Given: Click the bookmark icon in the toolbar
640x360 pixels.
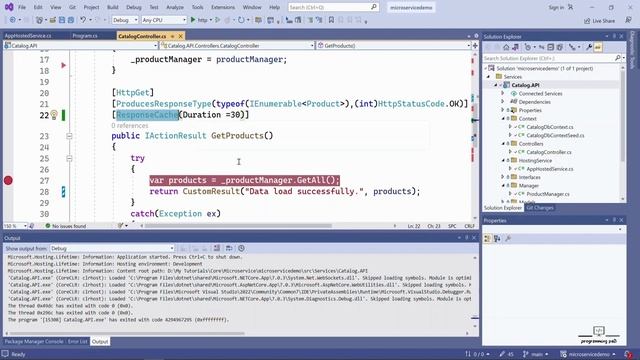Looking at the screenshot, I should (x=331, y=20).
